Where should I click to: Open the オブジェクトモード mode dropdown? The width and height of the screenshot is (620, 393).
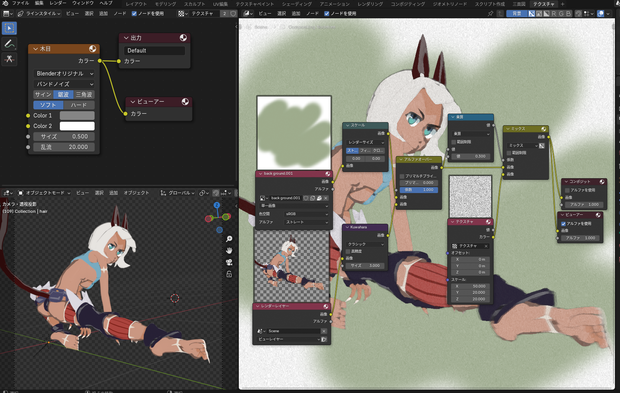pyautogui.click(x=44, y=193)
